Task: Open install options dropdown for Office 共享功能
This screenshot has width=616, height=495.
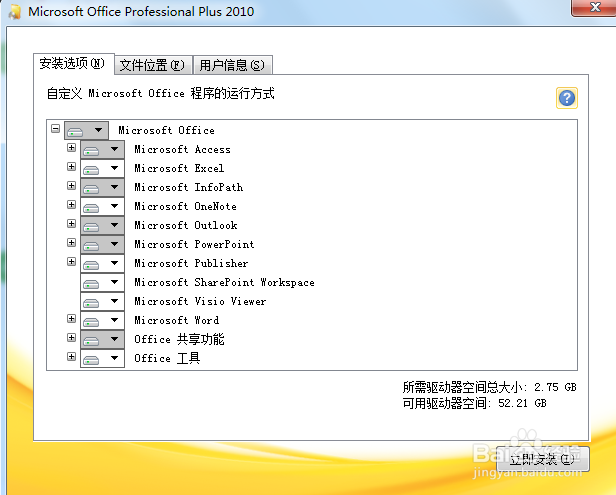Action: pyautogui.click(x=103, y=339)
